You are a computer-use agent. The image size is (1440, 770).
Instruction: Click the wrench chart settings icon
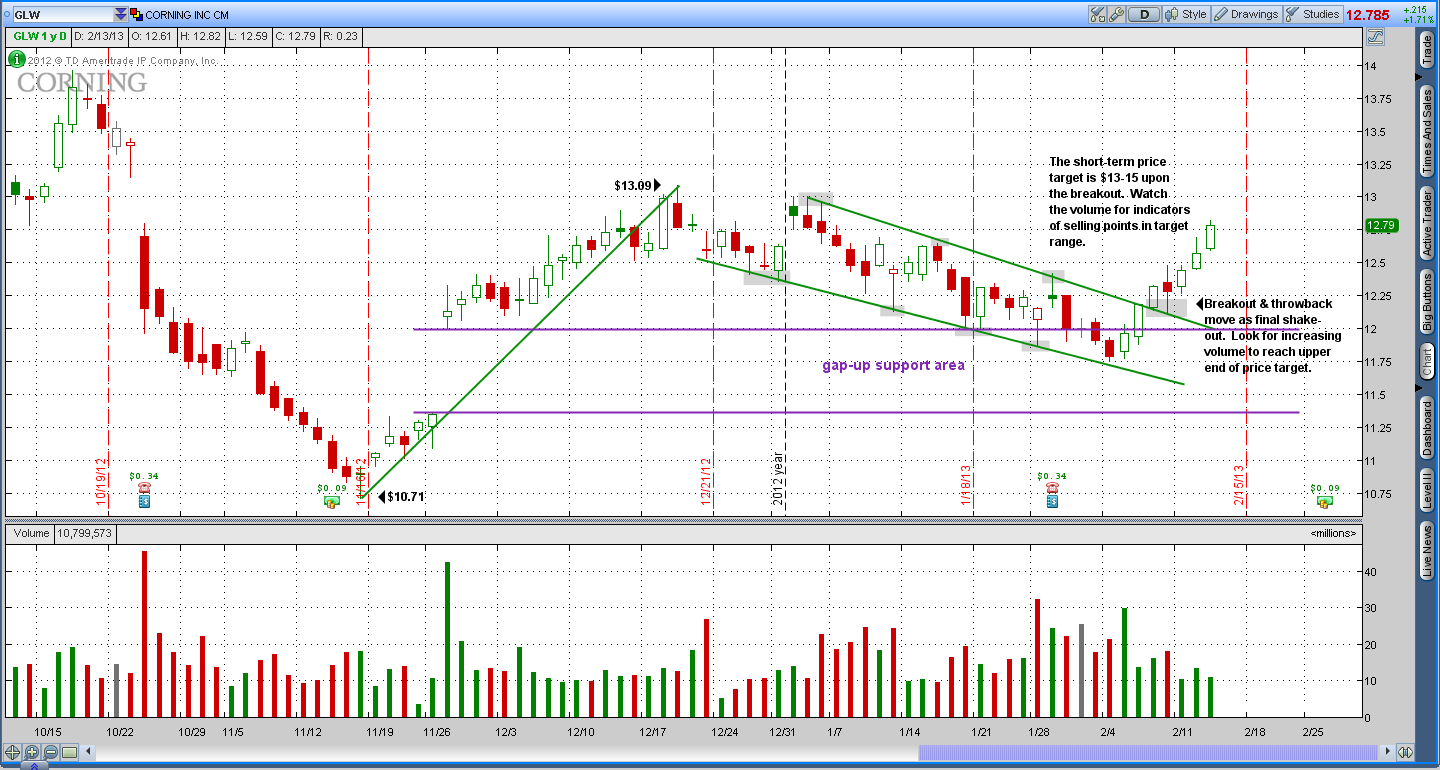1118,14
